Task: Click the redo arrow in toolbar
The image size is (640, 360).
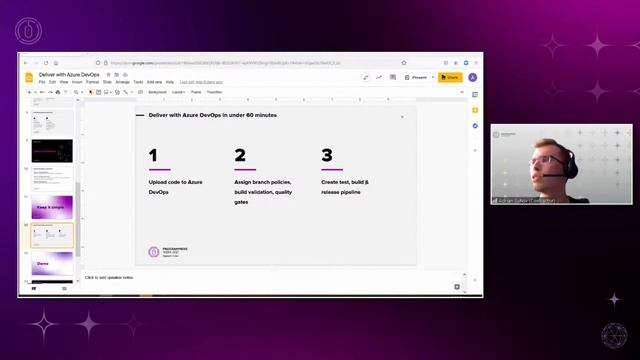Action: pos(51,92)
